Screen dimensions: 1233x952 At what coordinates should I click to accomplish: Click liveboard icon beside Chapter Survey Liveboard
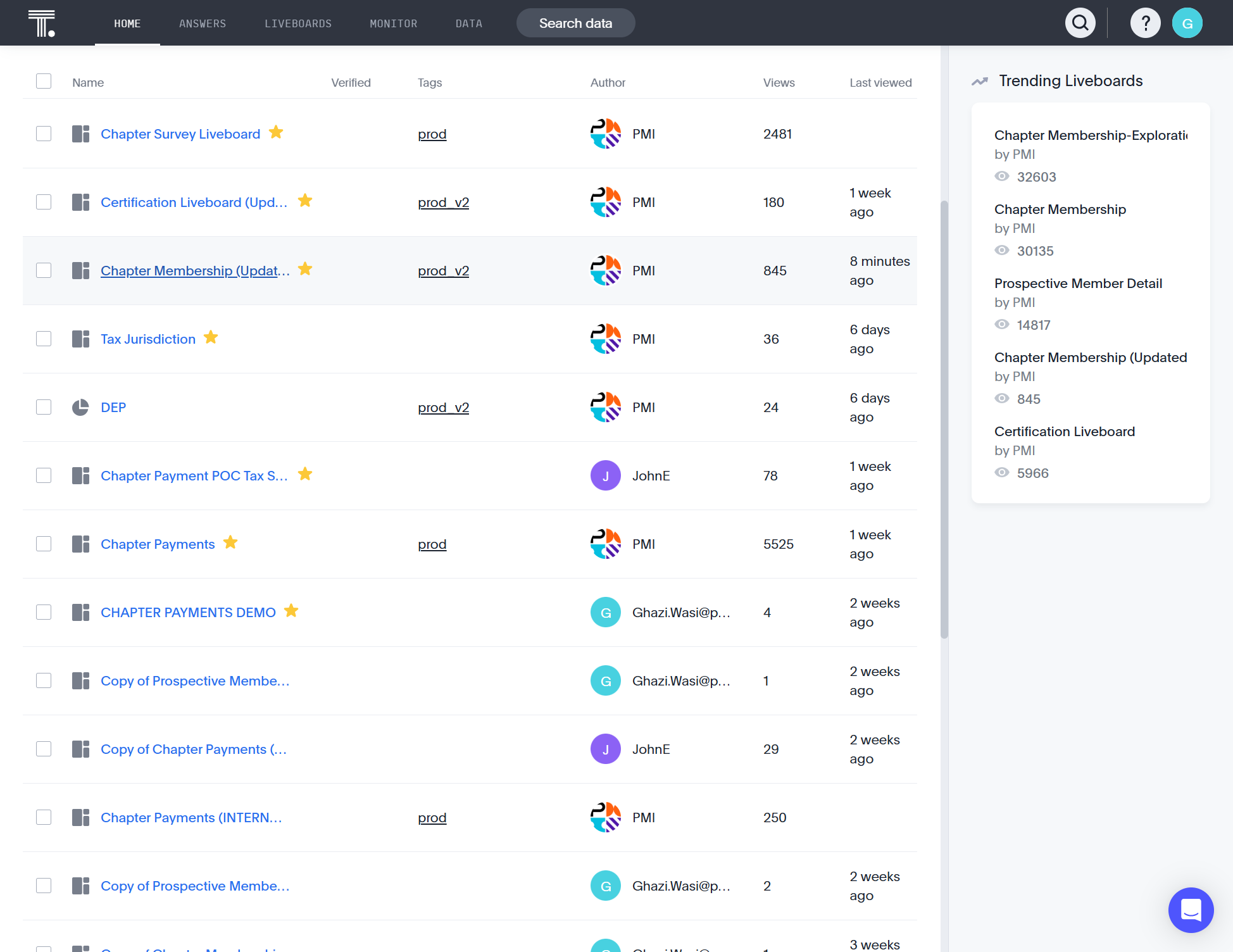click(x=80, y=134)
